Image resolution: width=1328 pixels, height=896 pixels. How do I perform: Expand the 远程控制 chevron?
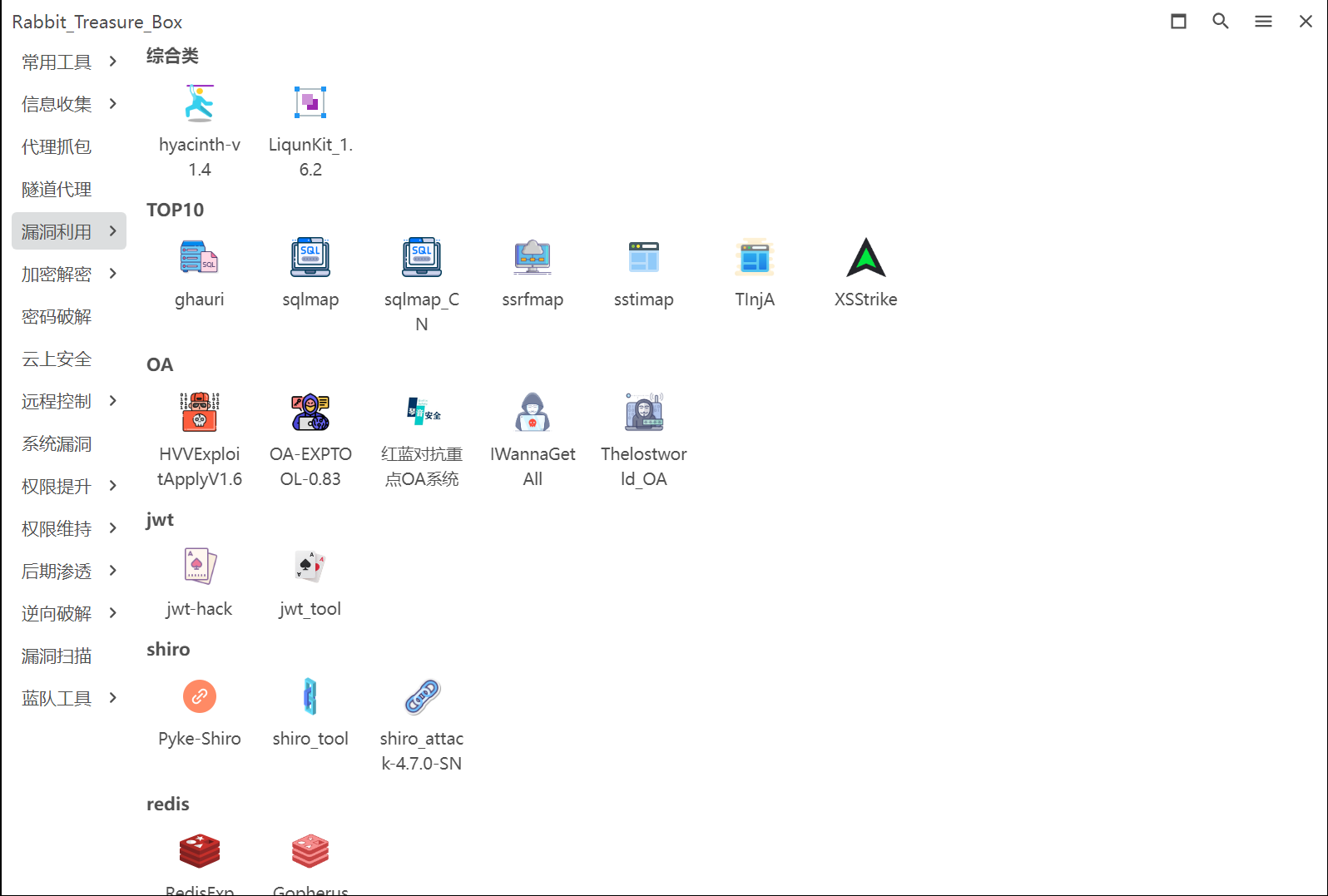pyautogui.click(x=113, y=401)
